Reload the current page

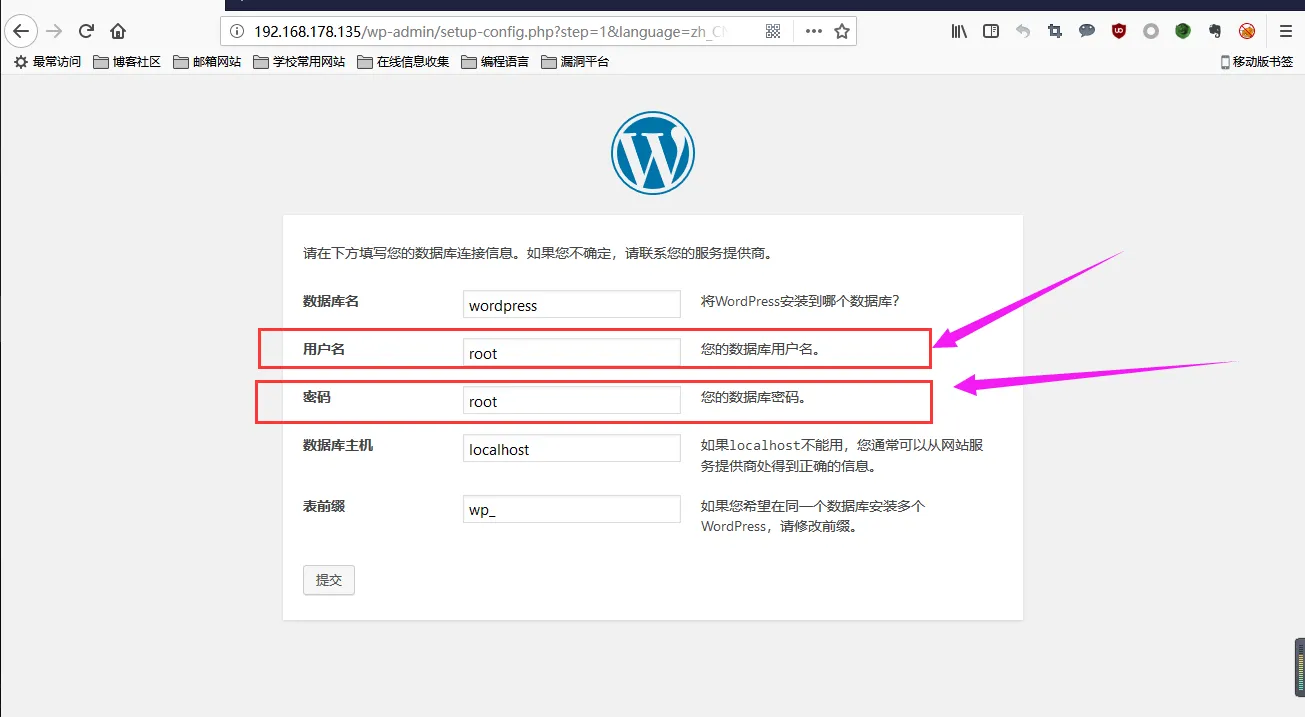[x=86, y=31]
